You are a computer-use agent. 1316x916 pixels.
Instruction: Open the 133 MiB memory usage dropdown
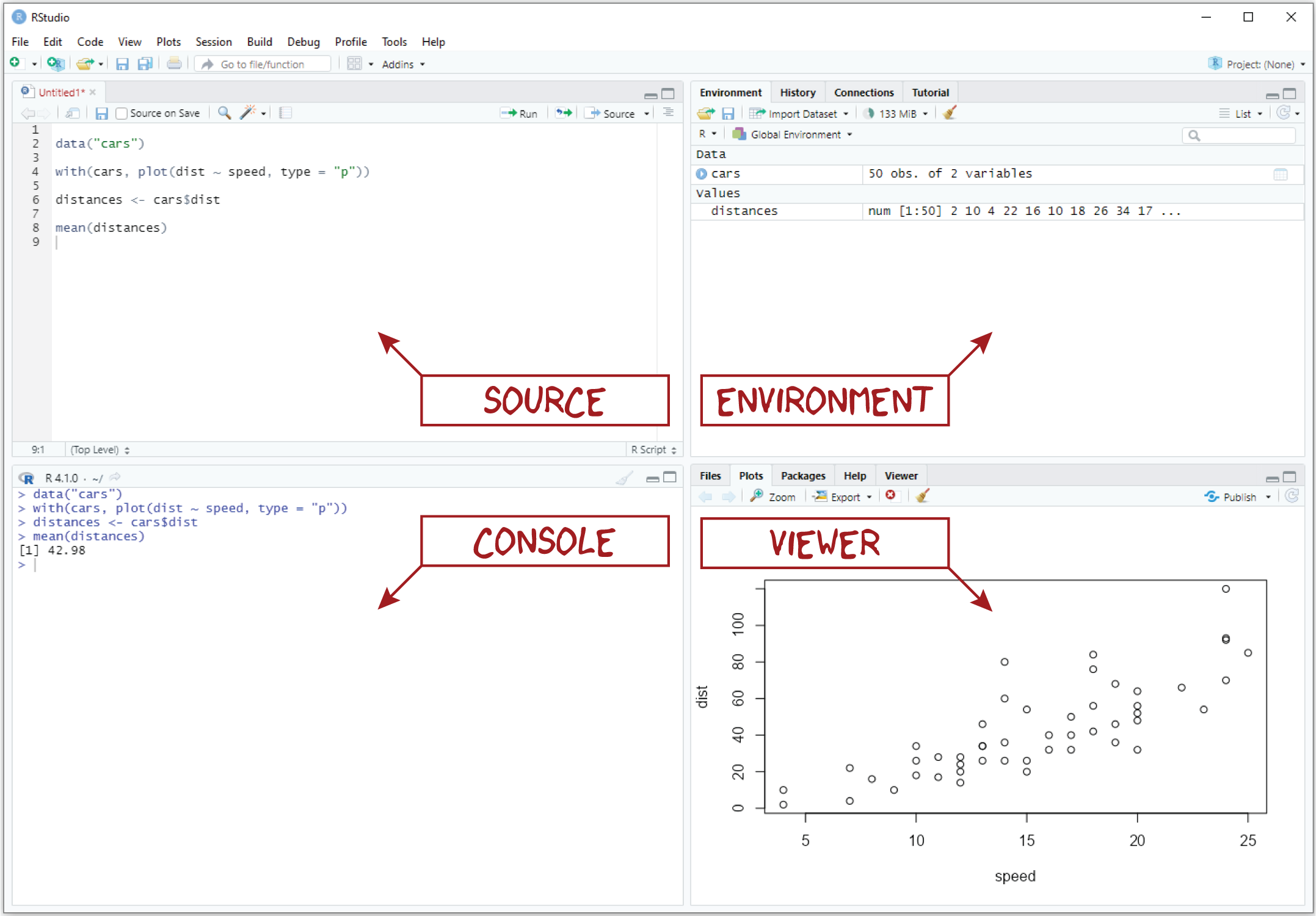896,114
